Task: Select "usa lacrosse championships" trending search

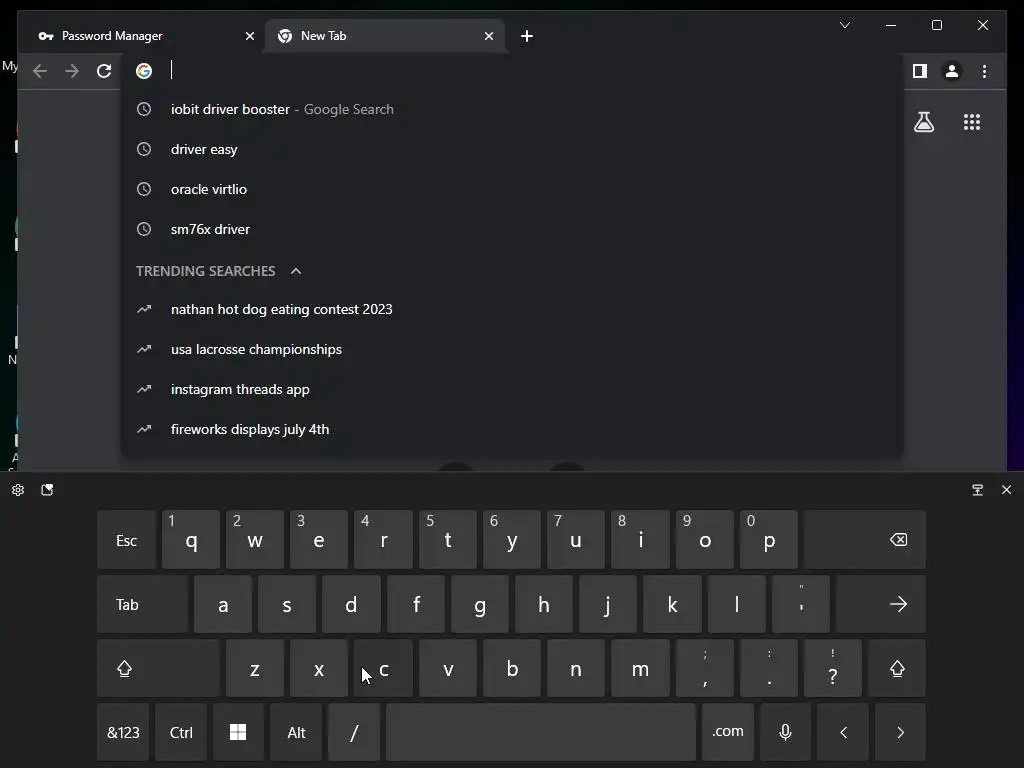Action: 512,349
